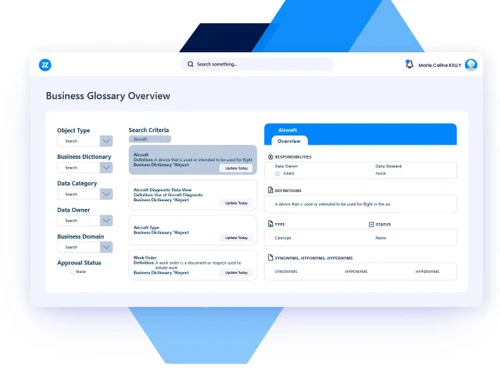
Task: Expand the Object Type dropdown arrow
Action: 106,141
